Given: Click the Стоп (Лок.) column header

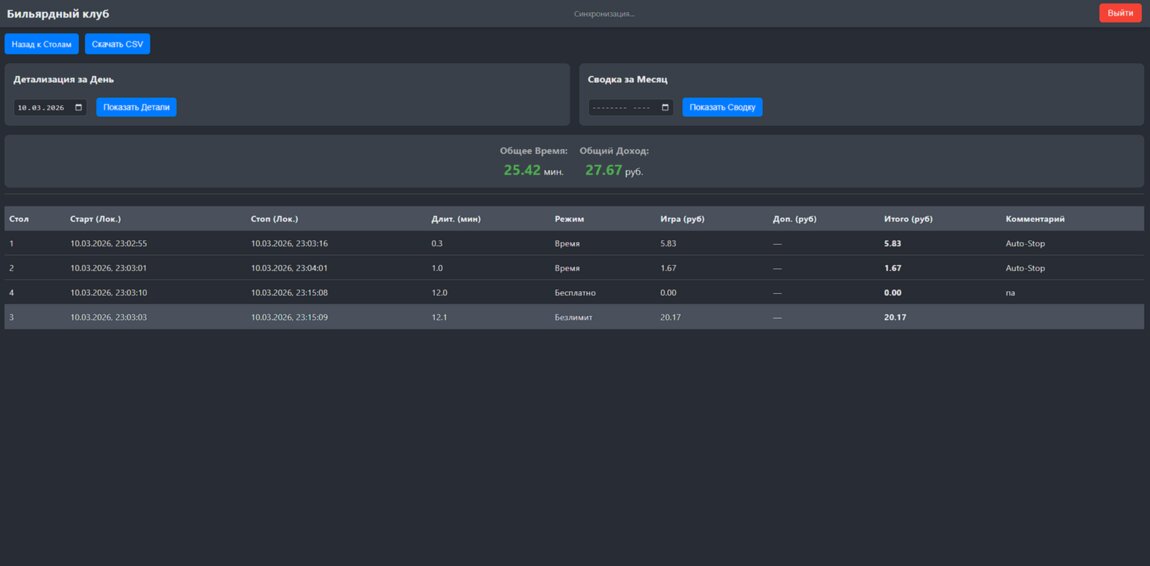Looking at the screenshot, I should point(274,219).
